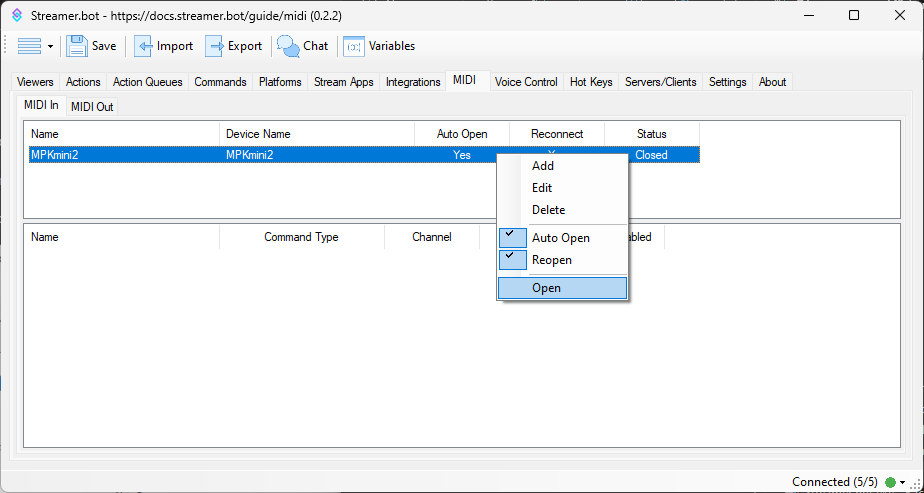Open the Variables icon

coord(354,46)
